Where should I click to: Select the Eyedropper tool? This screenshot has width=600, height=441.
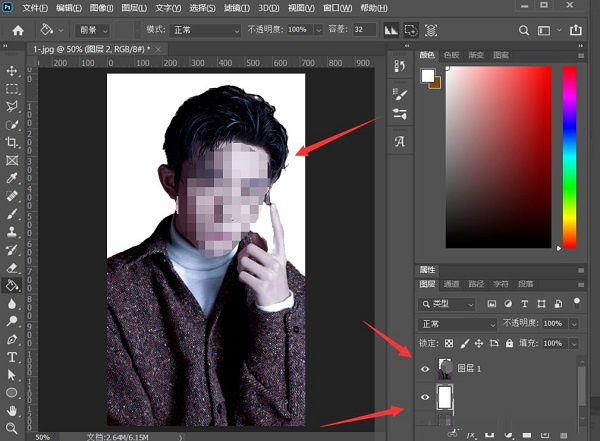[11, 178]
